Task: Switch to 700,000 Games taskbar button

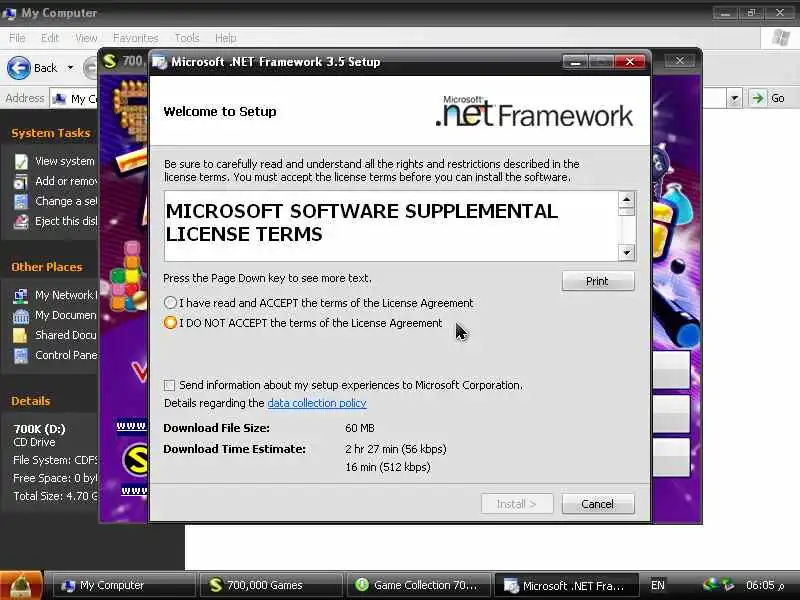Action: click(270, 585)
